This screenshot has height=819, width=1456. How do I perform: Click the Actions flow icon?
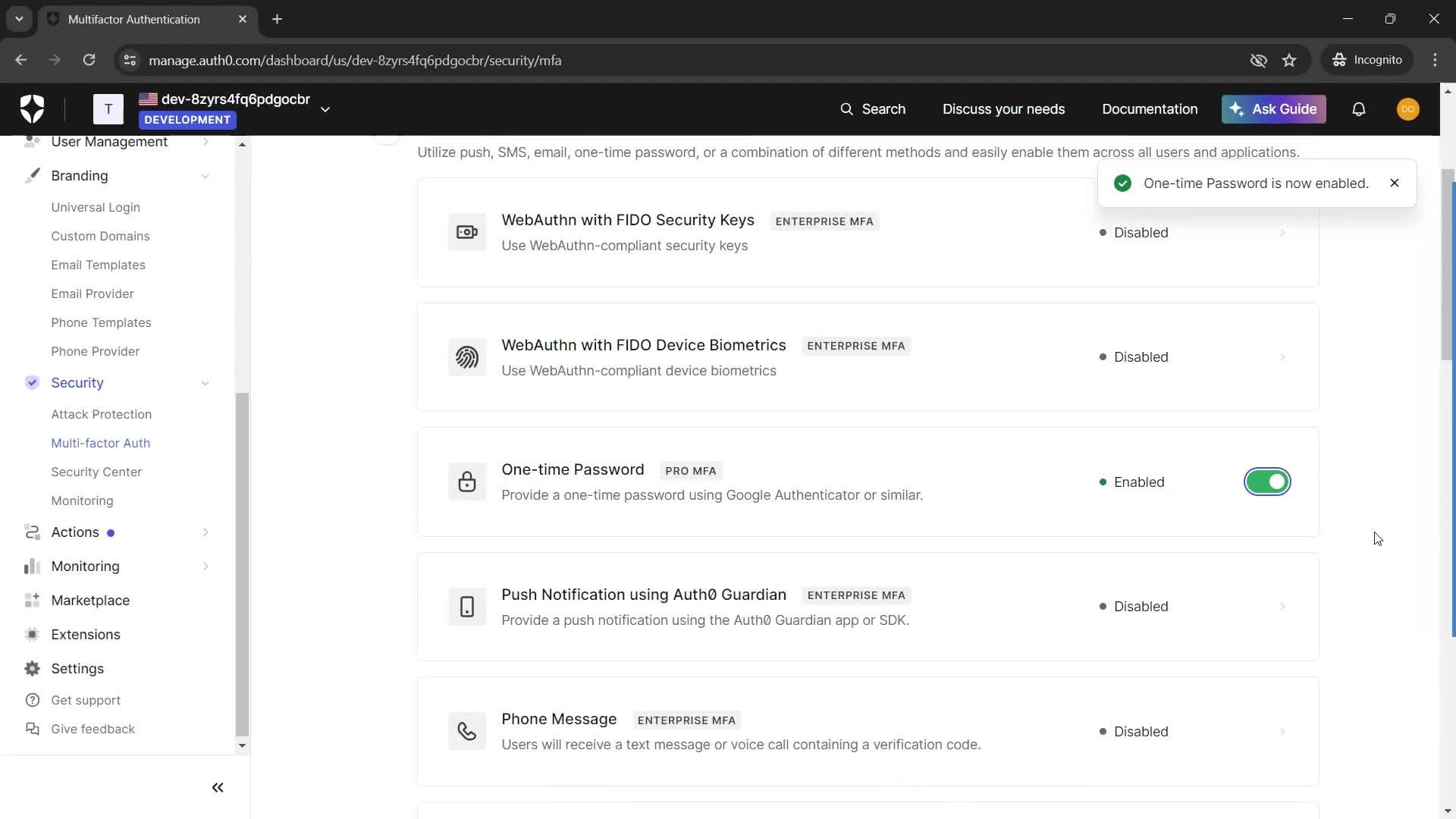pos(32,532)
